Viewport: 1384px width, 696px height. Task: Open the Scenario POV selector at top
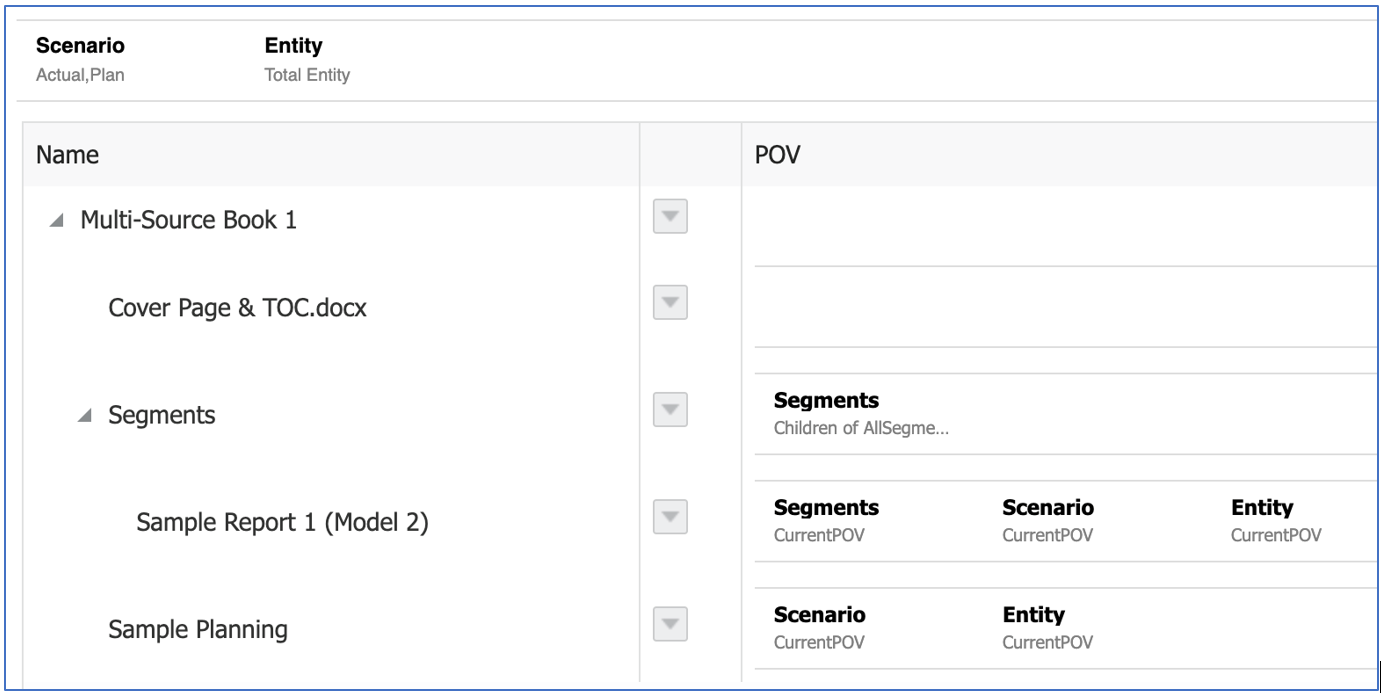tap(81, 59)
